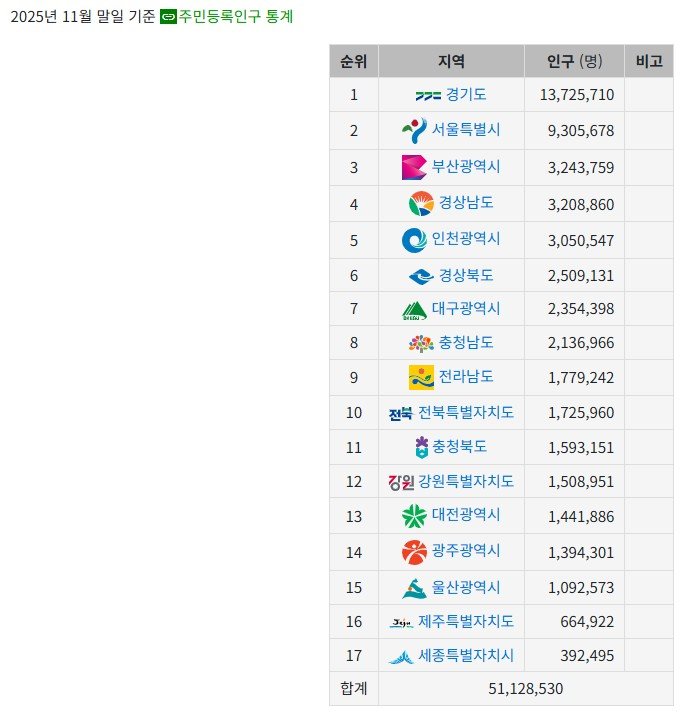Click the 인구 (명) column header
684x719 pixels.
pyautogui.click(x=574, y=61)
